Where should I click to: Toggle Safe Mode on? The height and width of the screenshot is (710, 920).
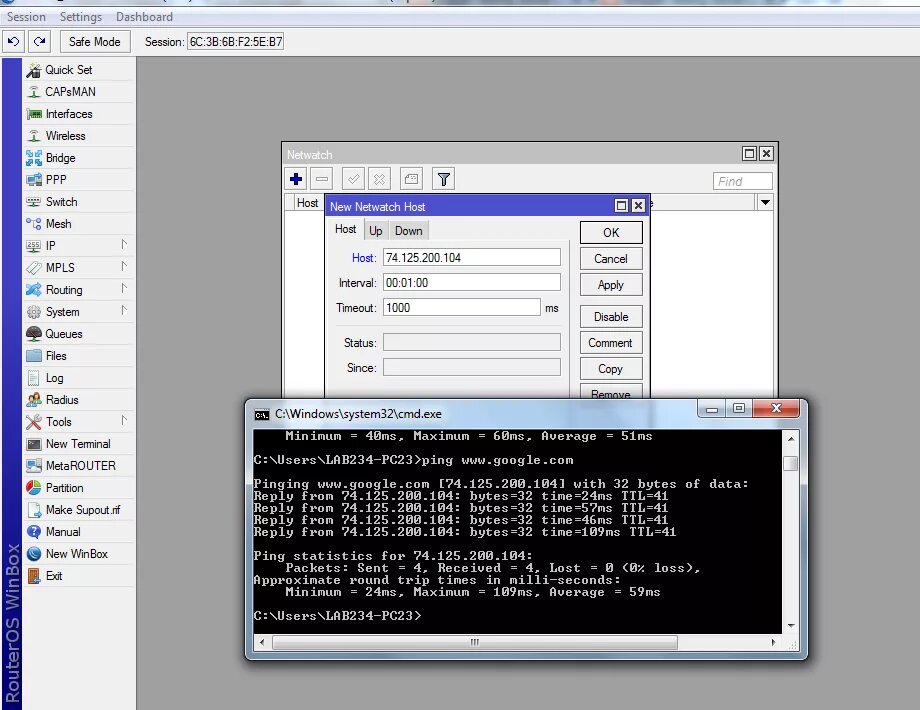[94, 41]
